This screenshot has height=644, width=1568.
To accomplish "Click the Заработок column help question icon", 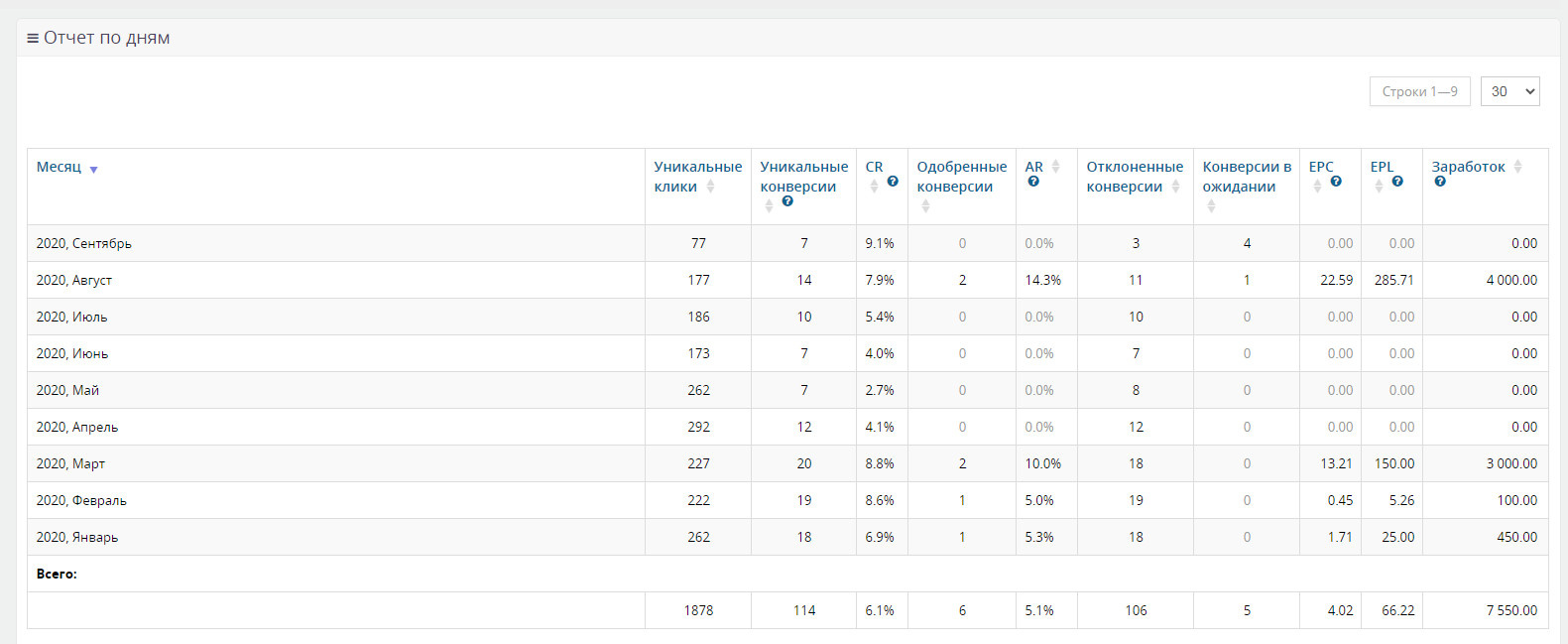I will [x=1440, y=182].
